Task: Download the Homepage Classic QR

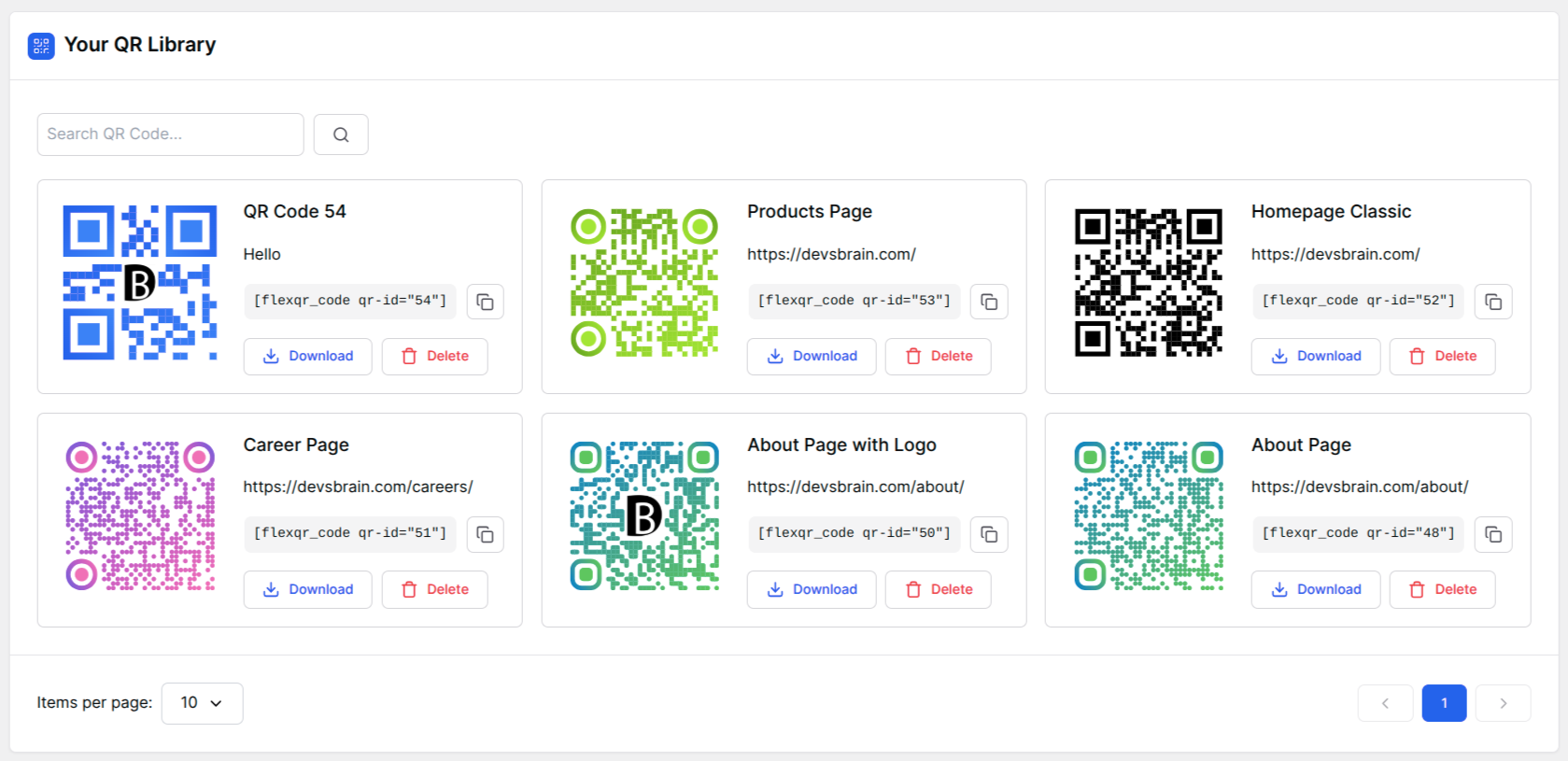Action: [1316, 357]
